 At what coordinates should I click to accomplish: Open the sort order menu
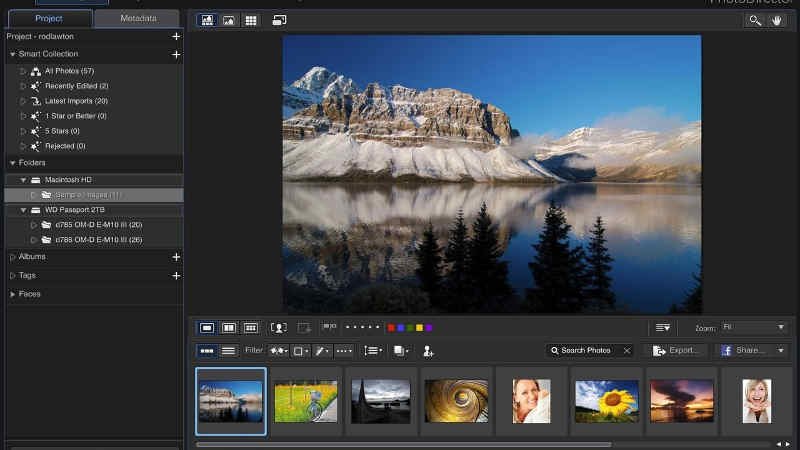(x=373, y=351)
